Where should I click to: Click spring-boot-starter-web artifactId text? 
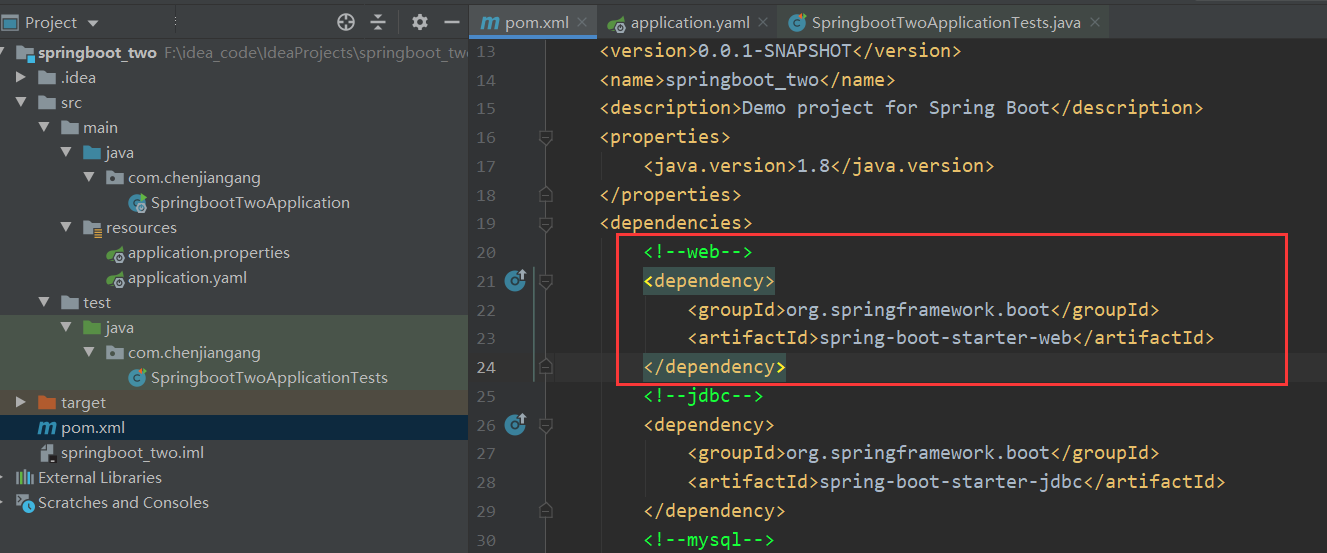pyautogui.click(x=945, y=338)
